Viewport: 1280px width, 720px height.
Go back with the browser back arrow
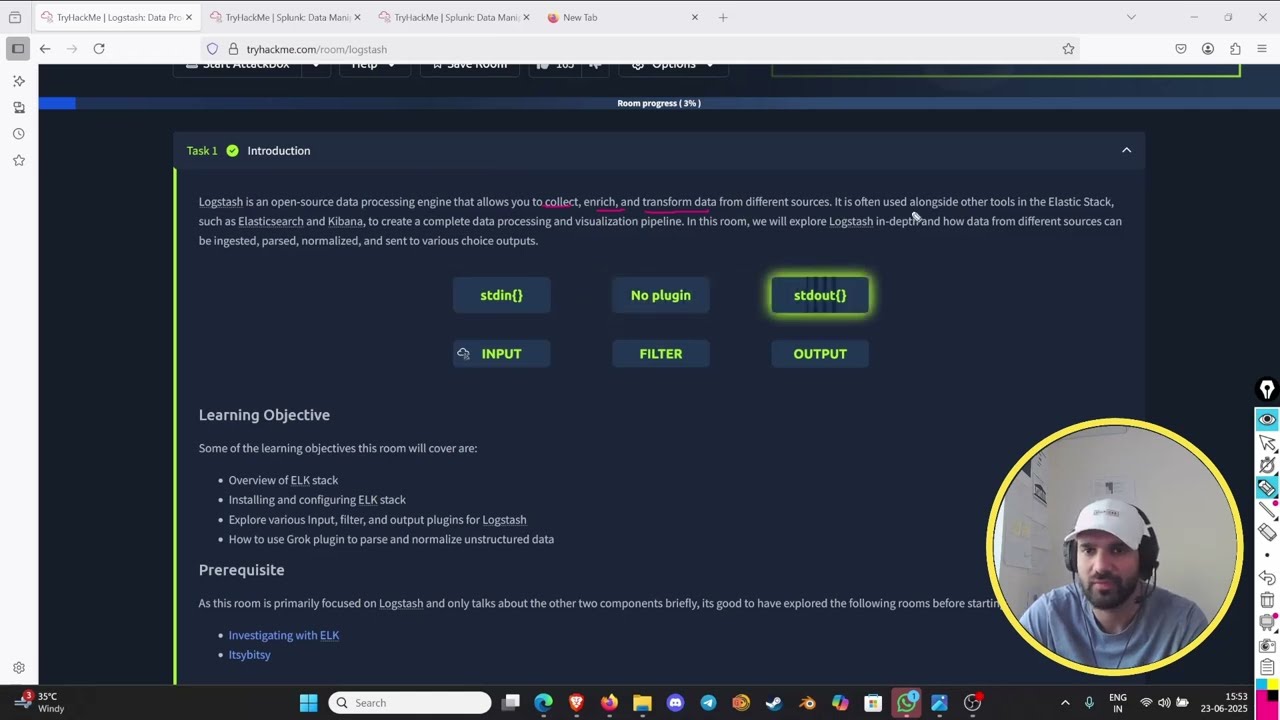click(x=45, y=48)
